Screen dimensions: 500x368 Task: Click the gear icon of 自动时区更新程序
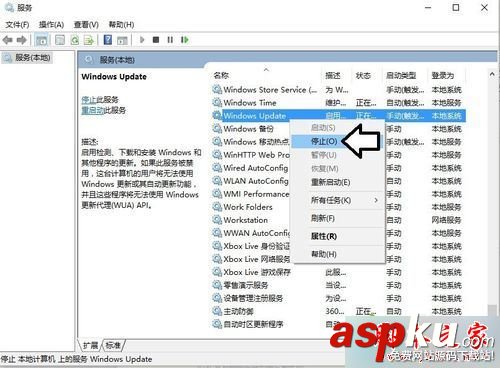(217, 324)
